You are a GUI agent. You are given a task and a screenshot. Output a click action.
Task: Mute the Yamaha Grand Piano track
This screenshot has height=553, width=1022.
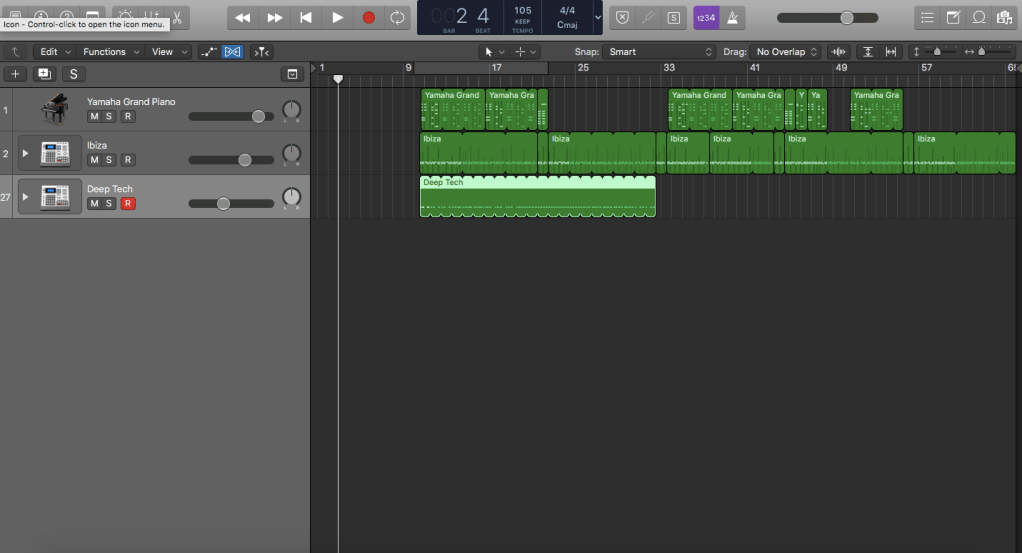pos(94,117)
